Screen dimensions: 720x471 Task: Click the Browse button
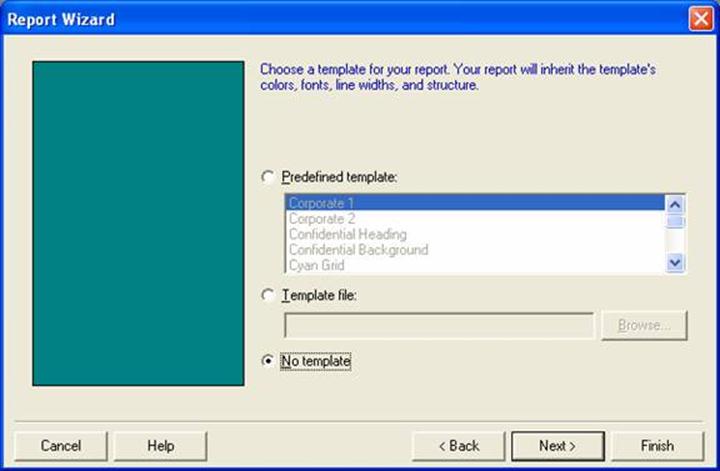click(x=644, y=325)
